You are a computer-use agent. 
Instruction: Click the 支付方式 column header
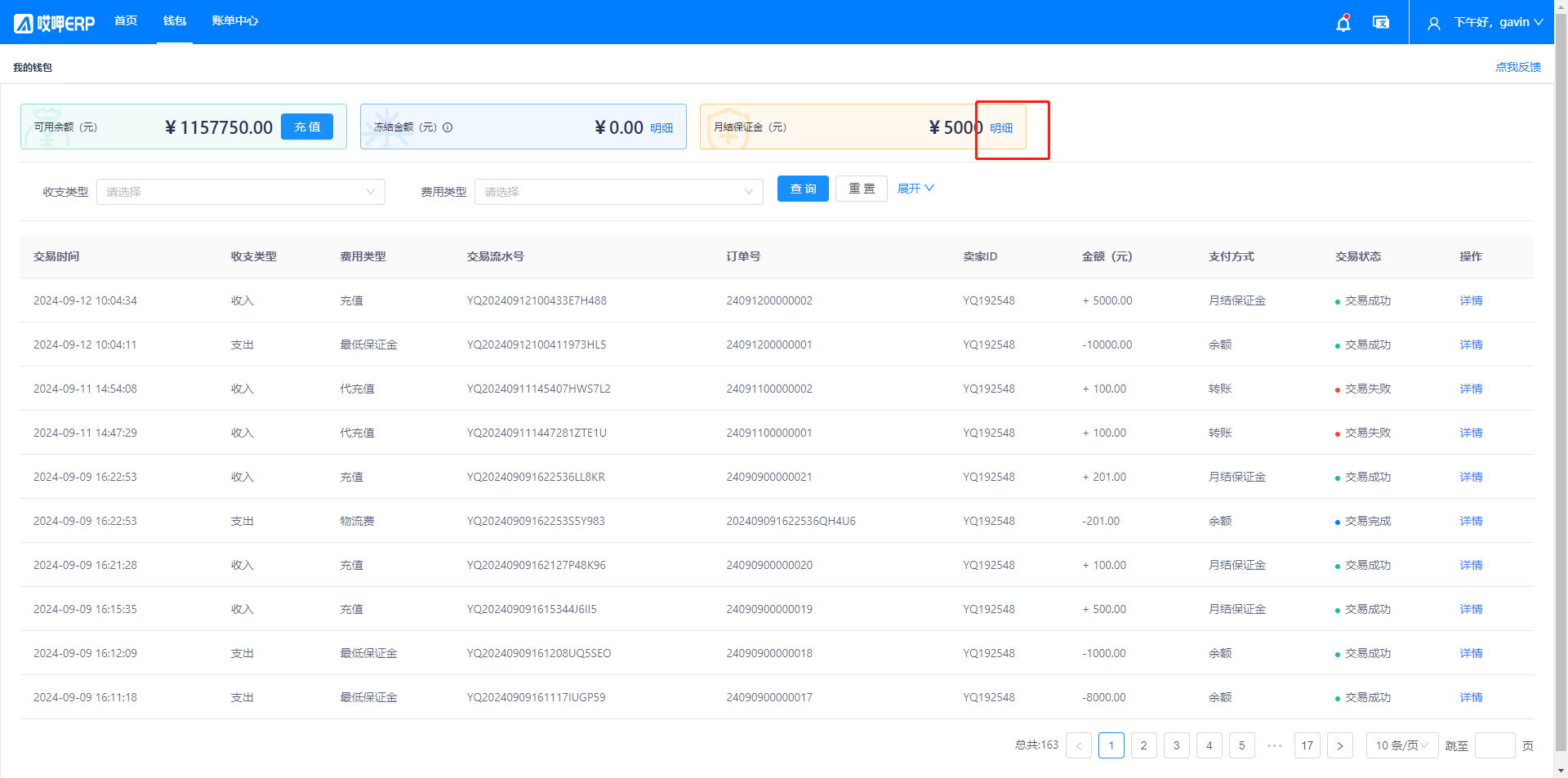tap(1232, 256)
